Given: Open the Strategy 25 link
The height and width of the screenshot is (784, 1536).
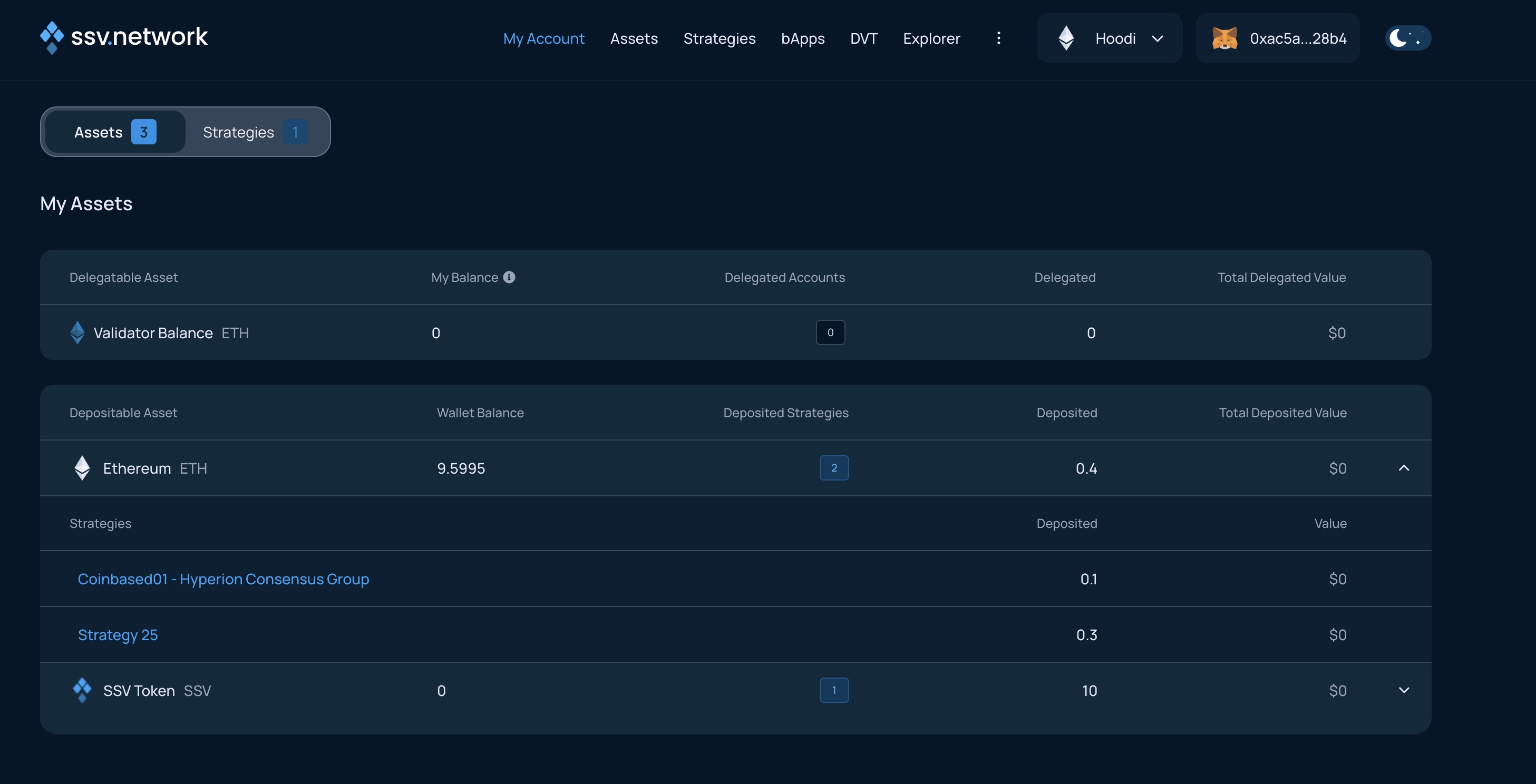Looking at the screenshot, I should pyautogui.click(x=118, y=635).
